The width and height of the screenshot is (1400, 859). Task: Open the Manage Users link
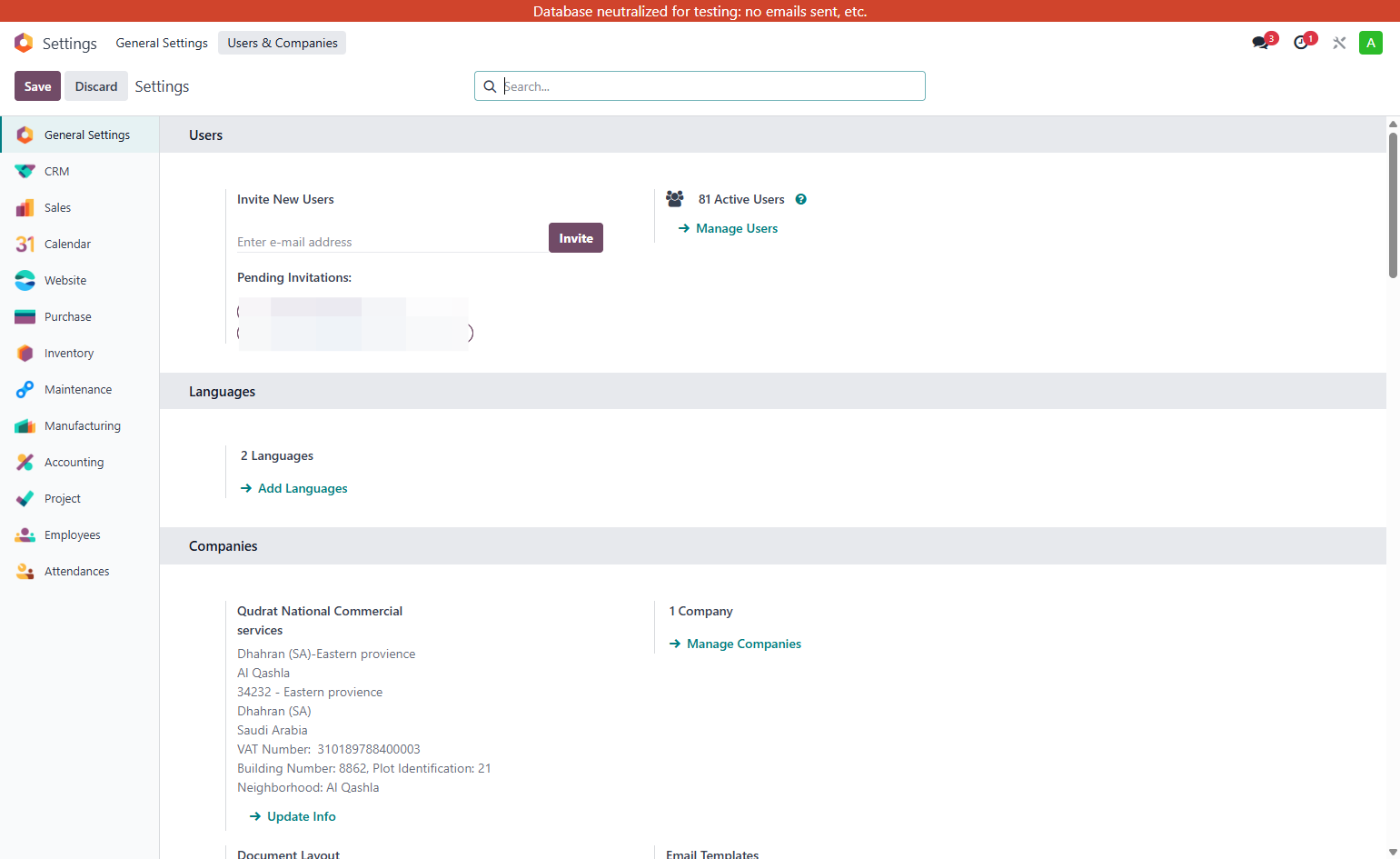(x=728, y=228)
